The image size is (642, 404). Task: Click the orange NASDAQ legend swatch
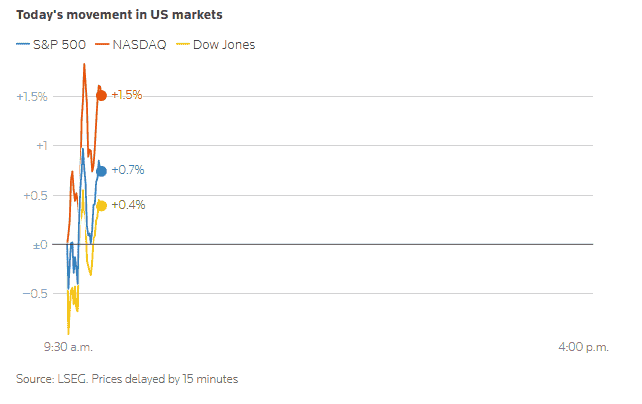(103, 44)
